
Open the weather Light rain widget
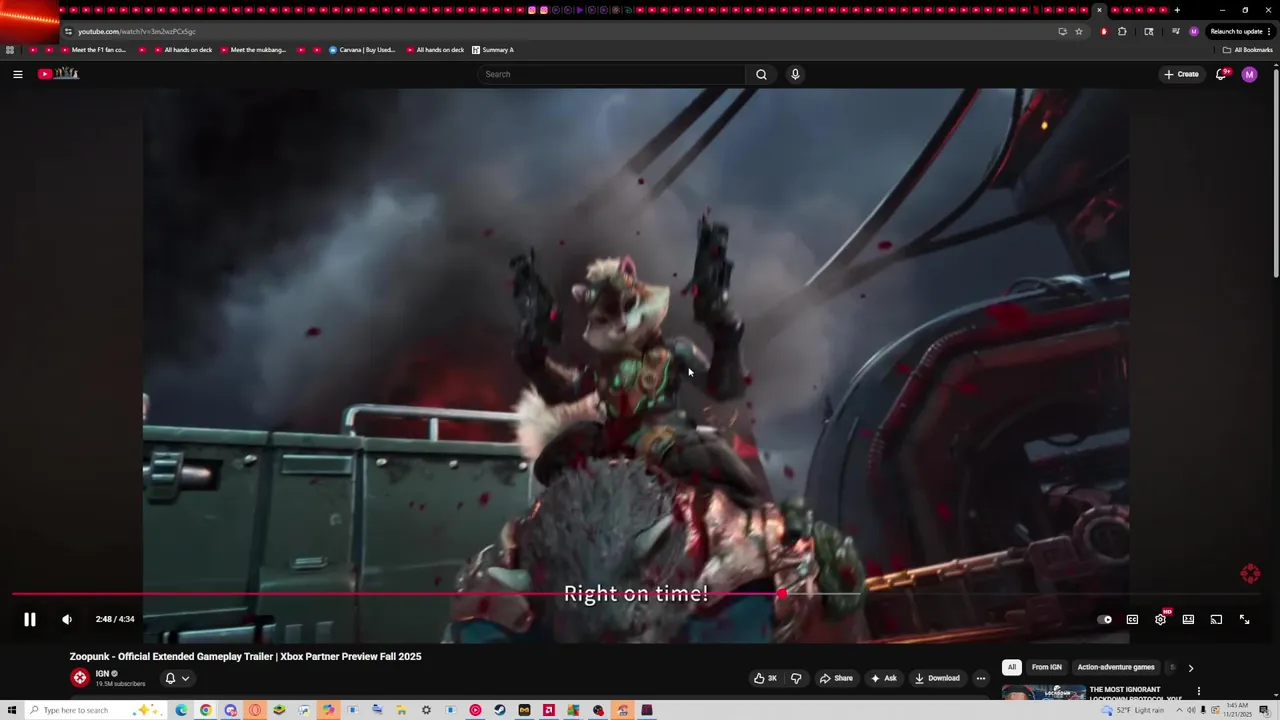click(x=1133, y=710)
